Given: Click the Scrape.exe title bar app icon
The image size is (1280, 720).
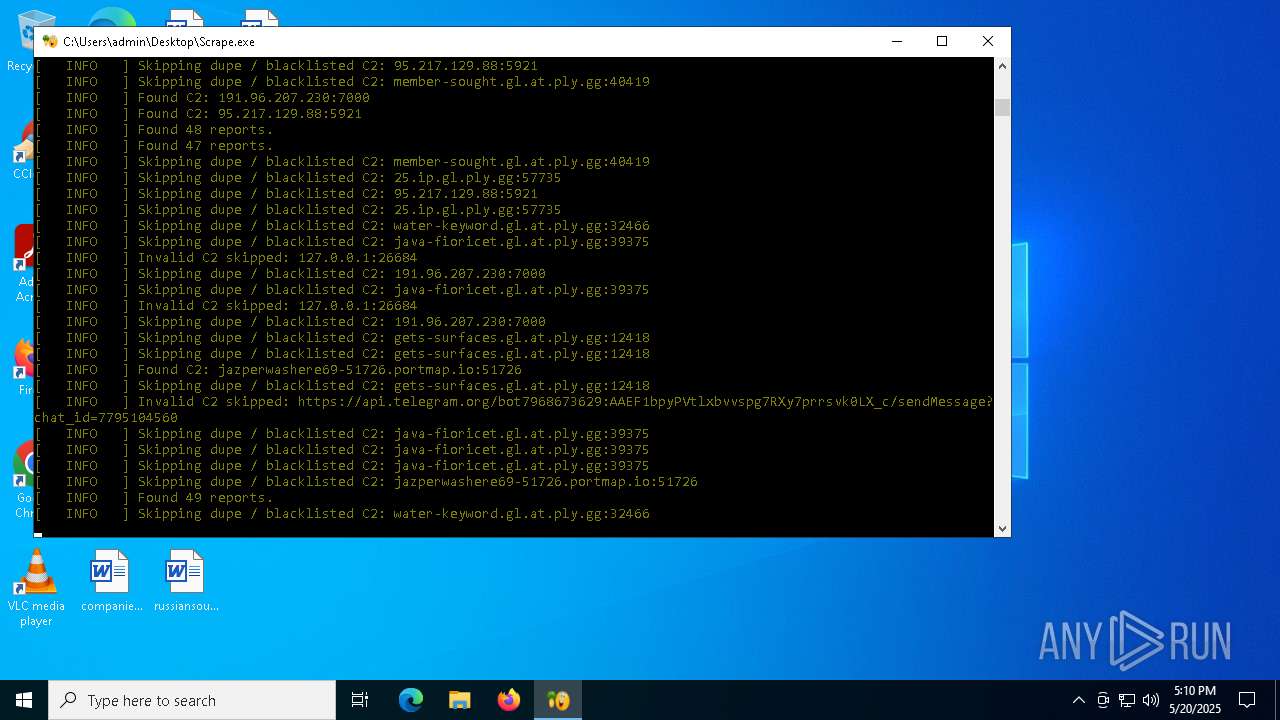Looking at the screenshot, I should [x=50, y=42].
